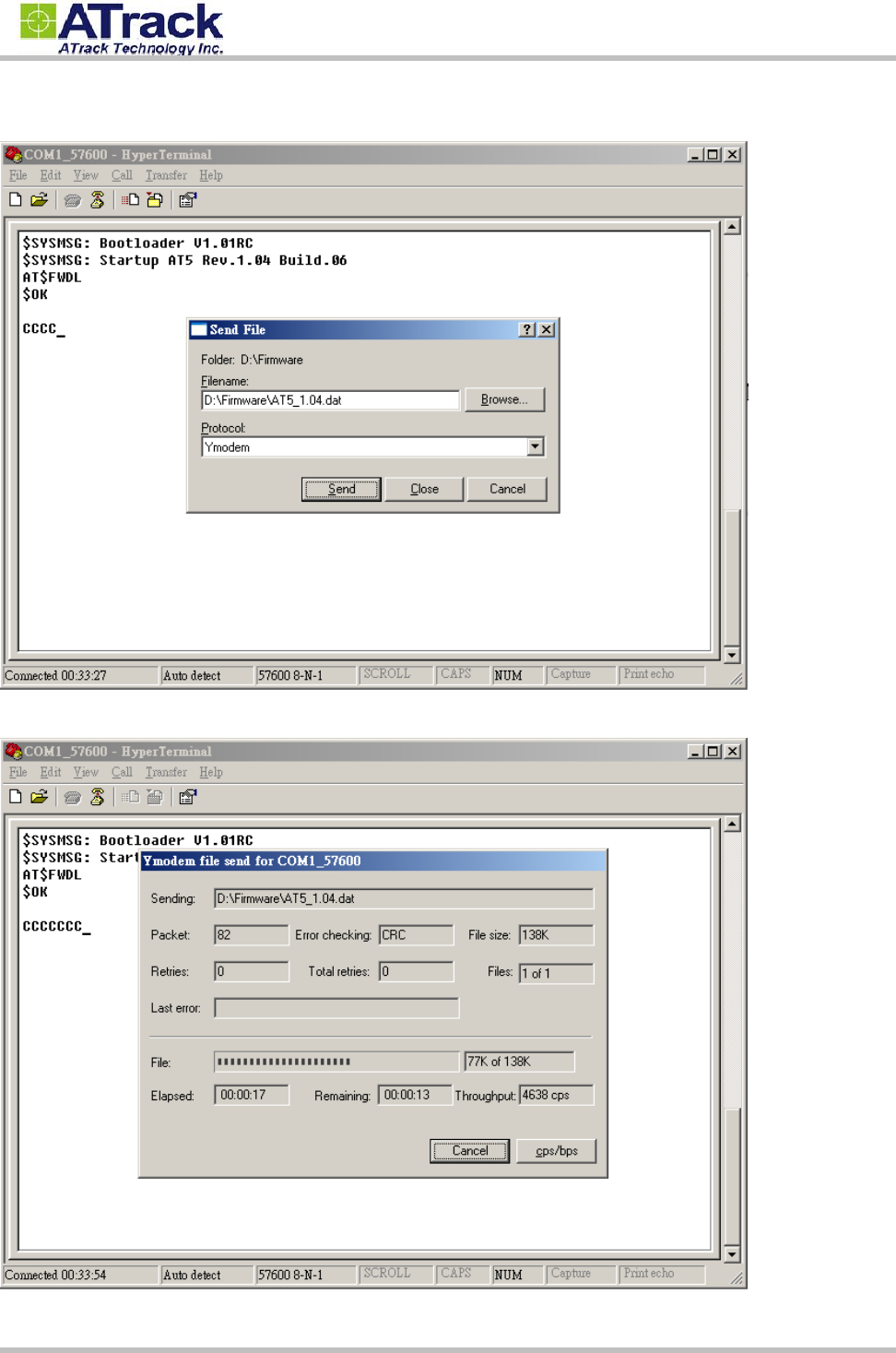Click the Disconnect icon in the Send File window
Viewport: 896px width, 1353px height.
[97, 199]
